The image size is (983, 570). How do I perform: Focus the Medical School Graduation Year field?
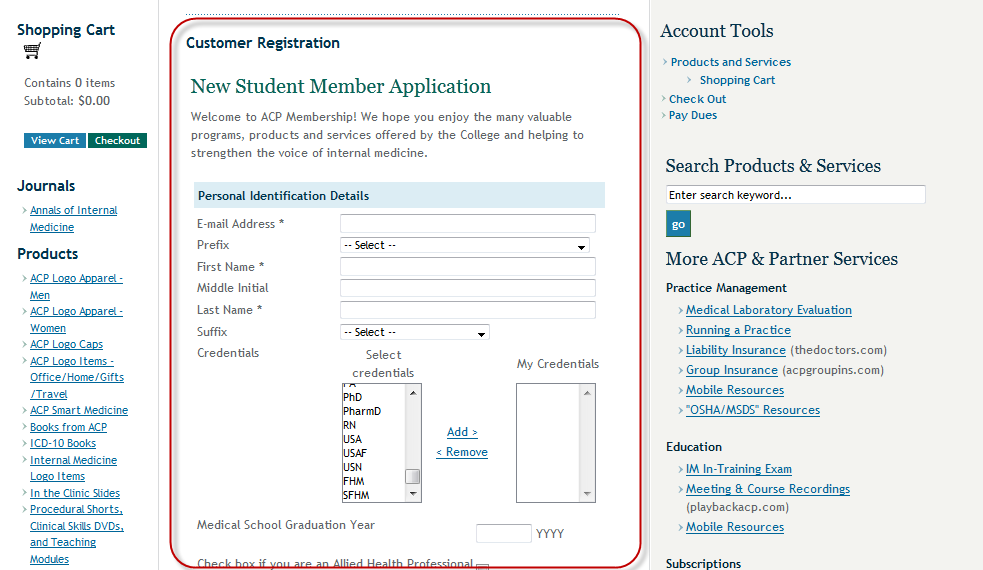tap(503, 534)
